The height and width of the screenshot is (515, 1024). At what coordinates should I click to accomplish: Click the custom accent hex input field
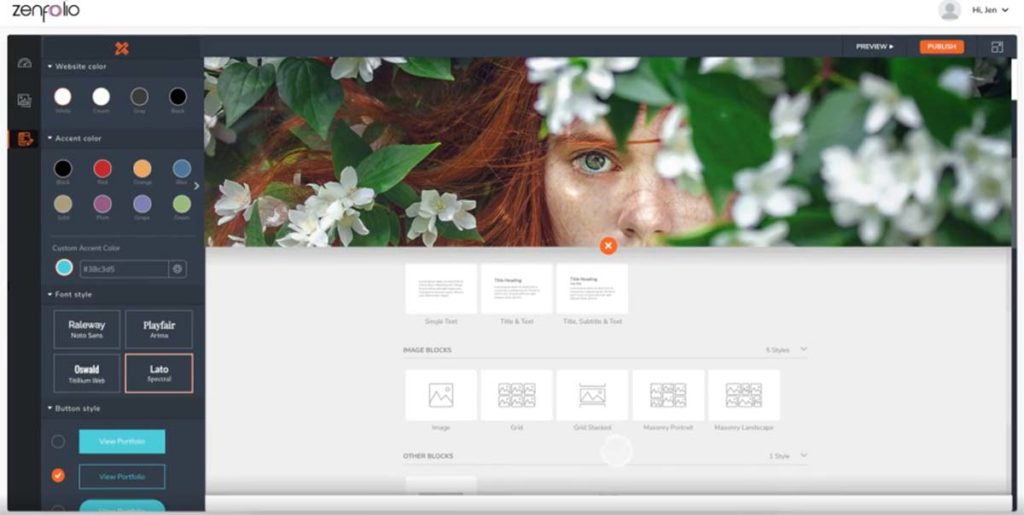tap(124, 269)
